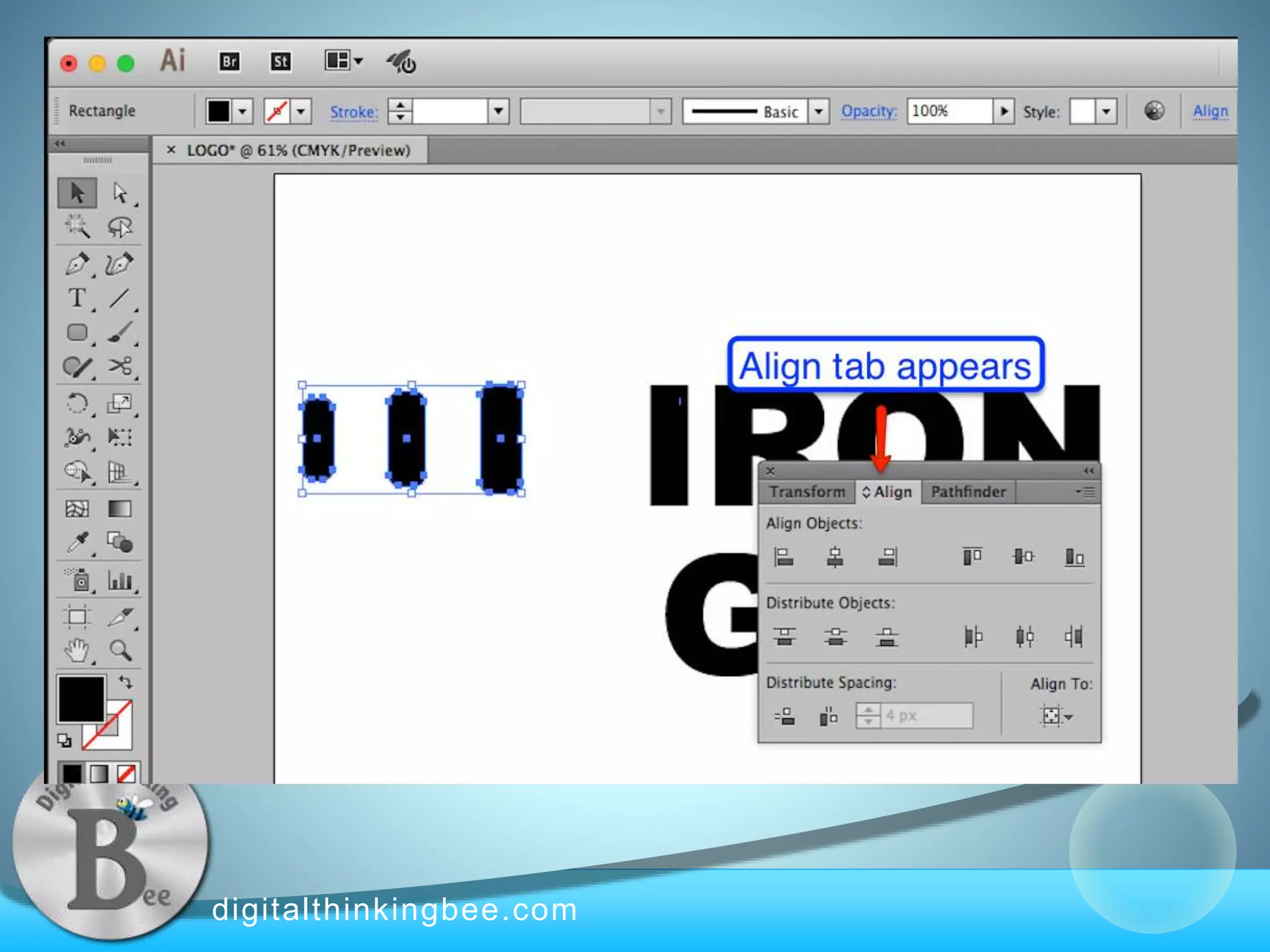Set fill to None at toolbox bottom
The height and width of the screenshot is (952, 1270).
point(127,773)
